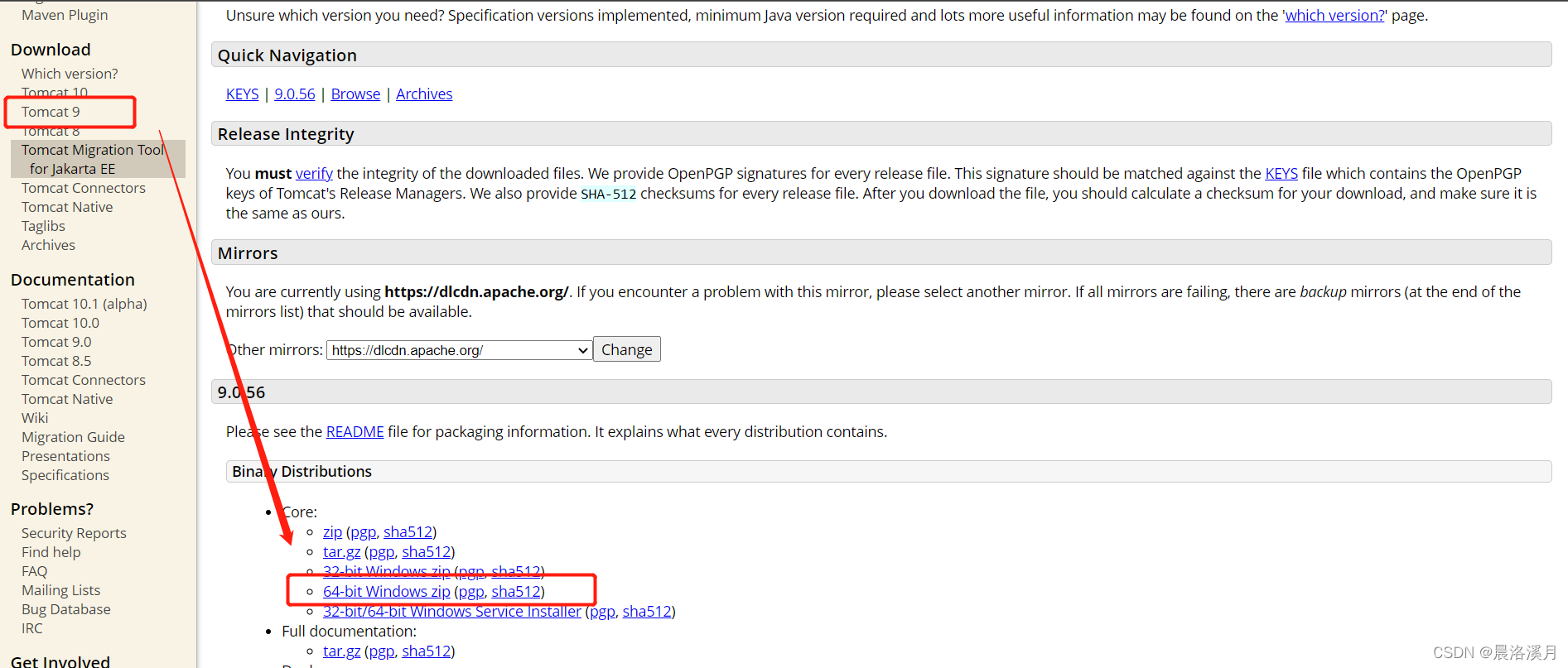Click the SHA-512 code text

pos(609,194)
